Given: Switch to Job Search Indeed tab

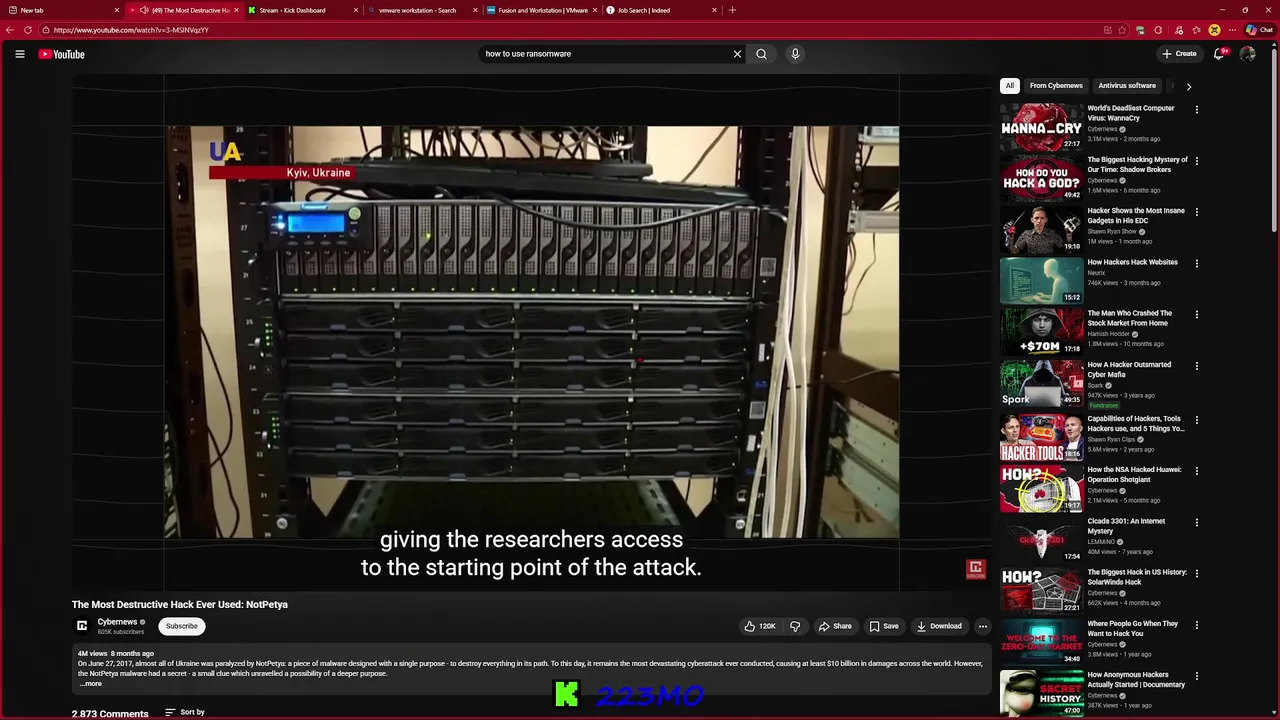Looking at the screenshot, I should pyautogui.click(x=660, y=10).
